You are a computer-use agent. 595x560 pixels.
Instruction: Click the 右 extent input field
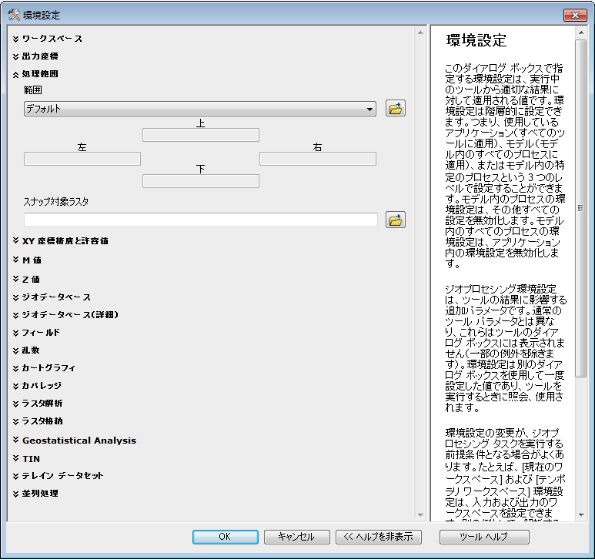click(318, 159)
